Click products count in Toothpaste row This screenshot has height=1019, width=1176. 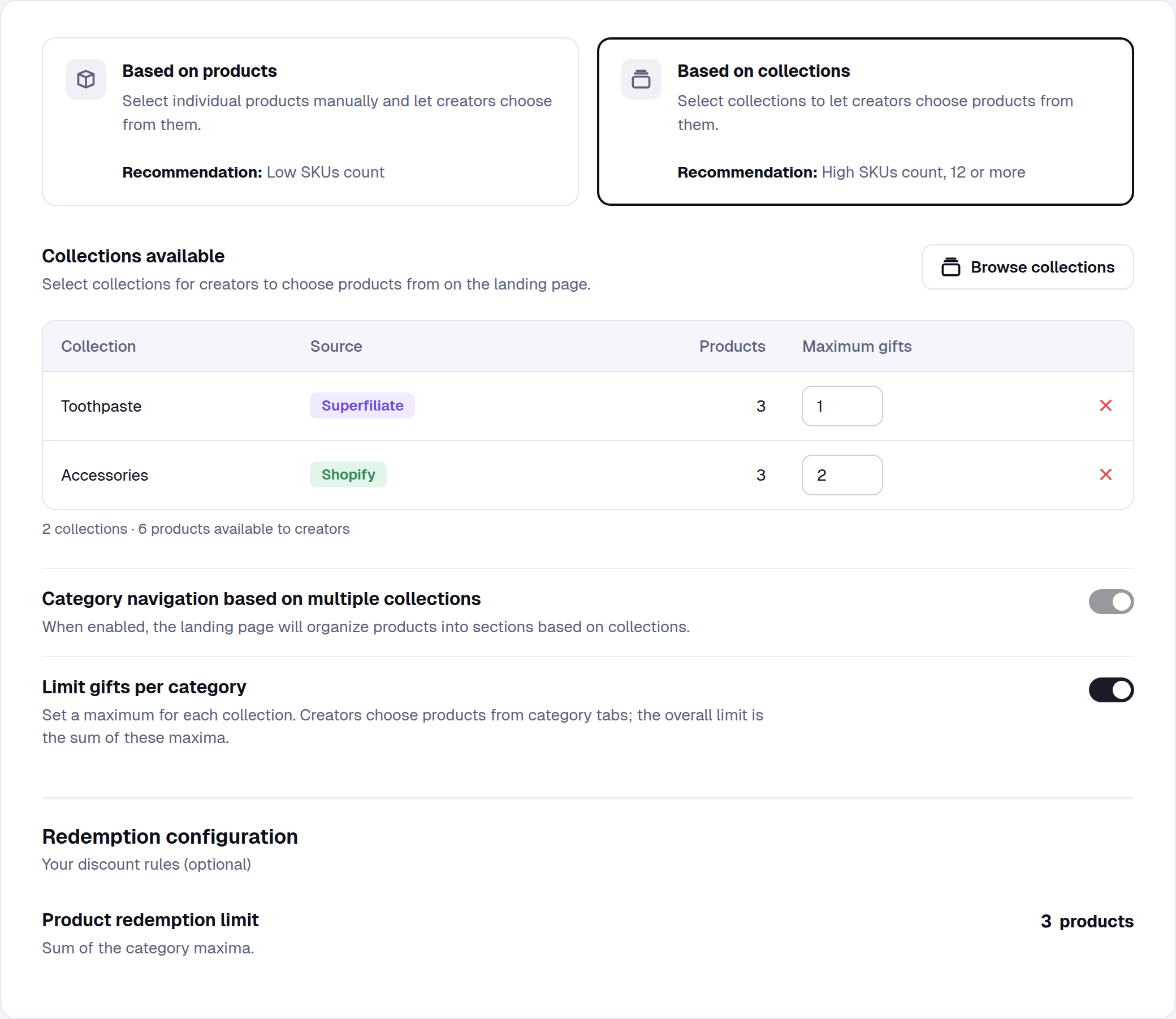760,406
